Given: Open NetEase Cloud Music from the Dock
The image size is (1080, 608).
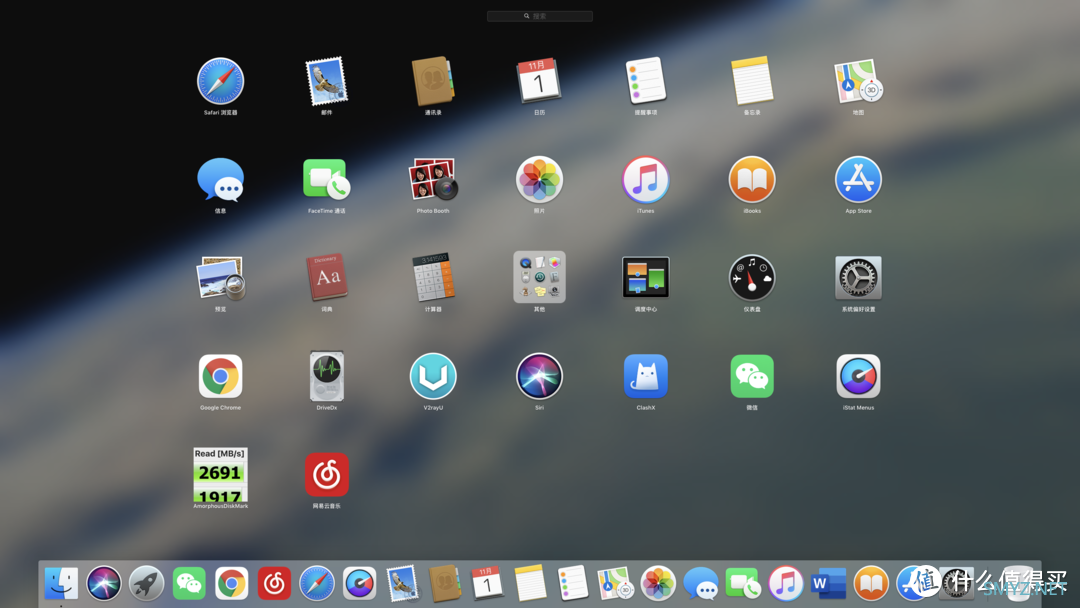Looking at the screenshot, I should click(x=274, y=583).
